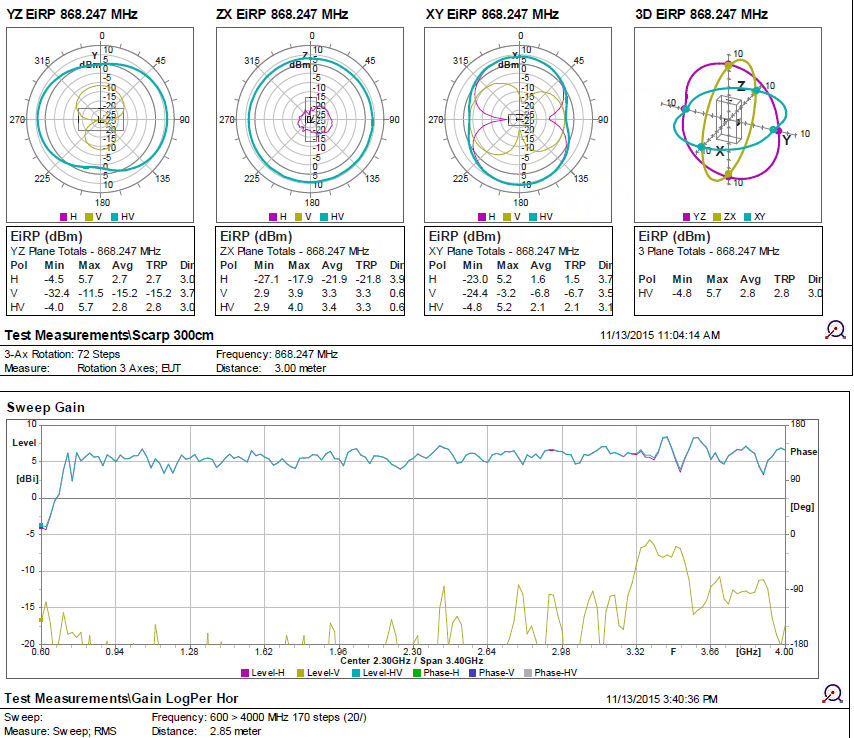Click the olive V swatch under YZ plot
The width and height of the screenshot is (854, 738).
[89, 217]
